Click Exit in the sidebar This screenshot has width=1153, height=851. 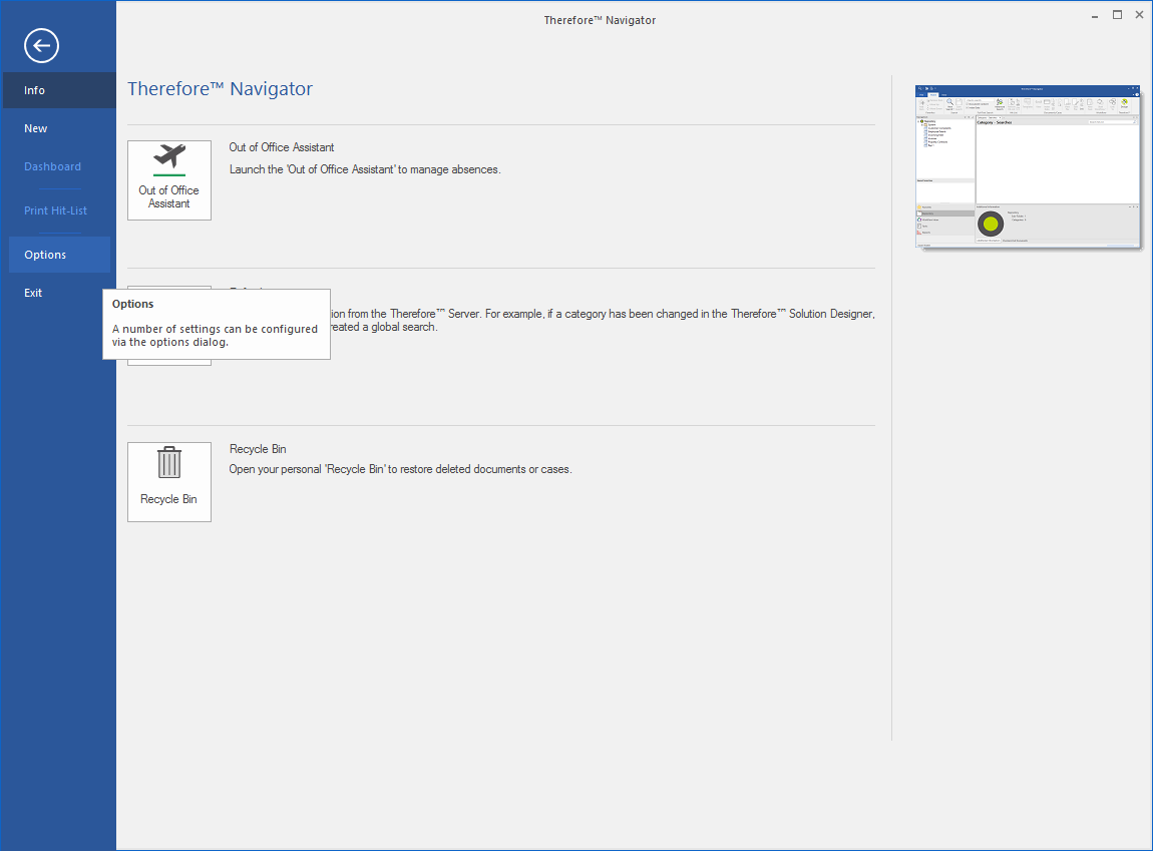tap(59, 293)
